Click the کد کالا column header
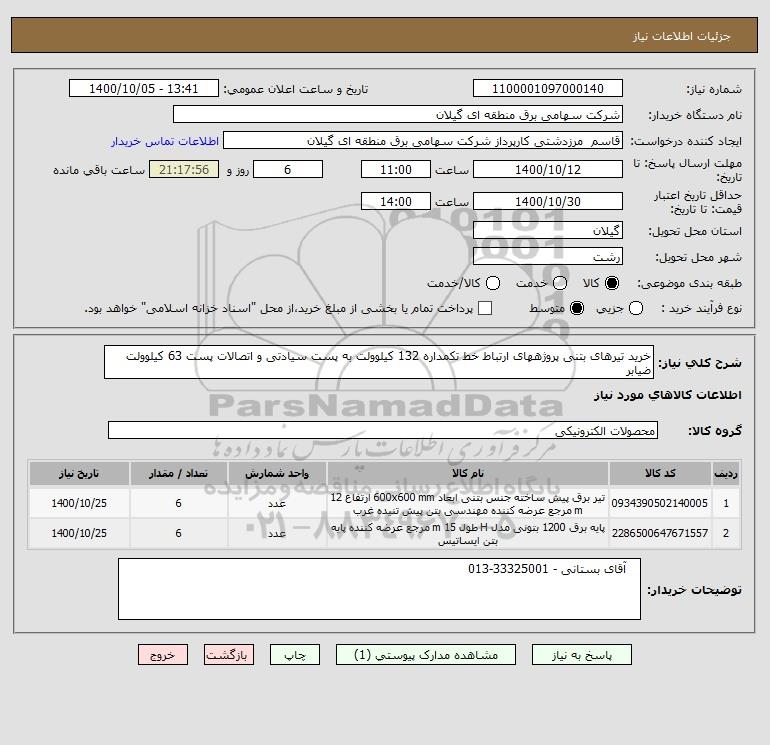 pos(660,473)
